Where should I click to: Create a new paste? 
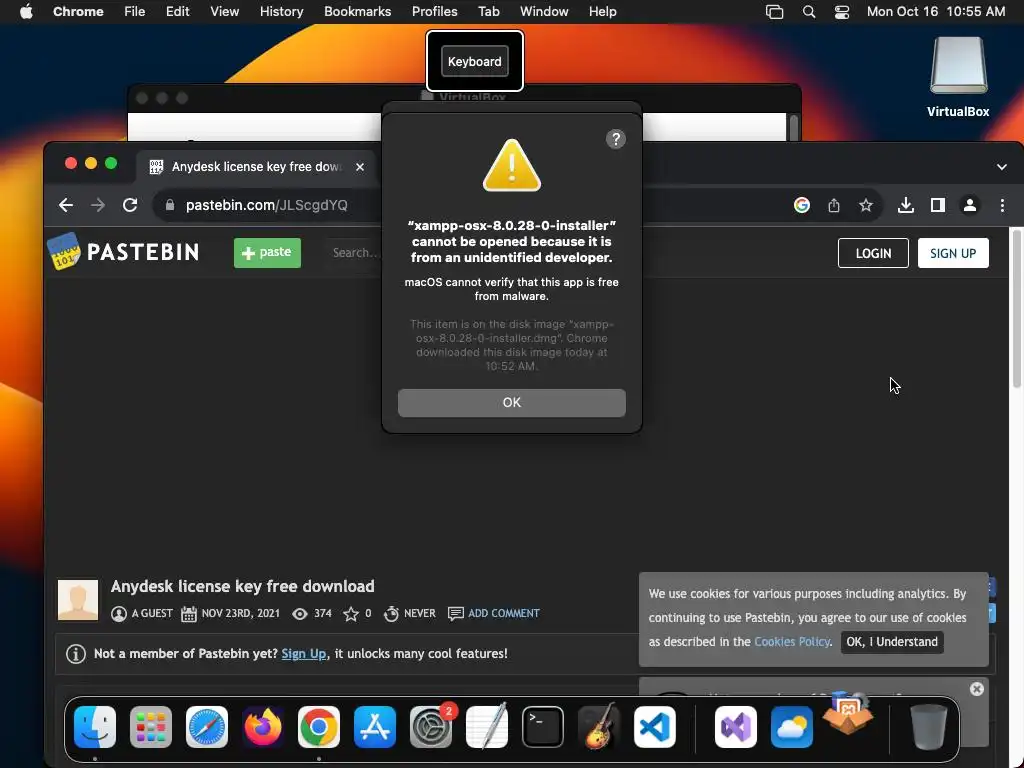(267, 253)
